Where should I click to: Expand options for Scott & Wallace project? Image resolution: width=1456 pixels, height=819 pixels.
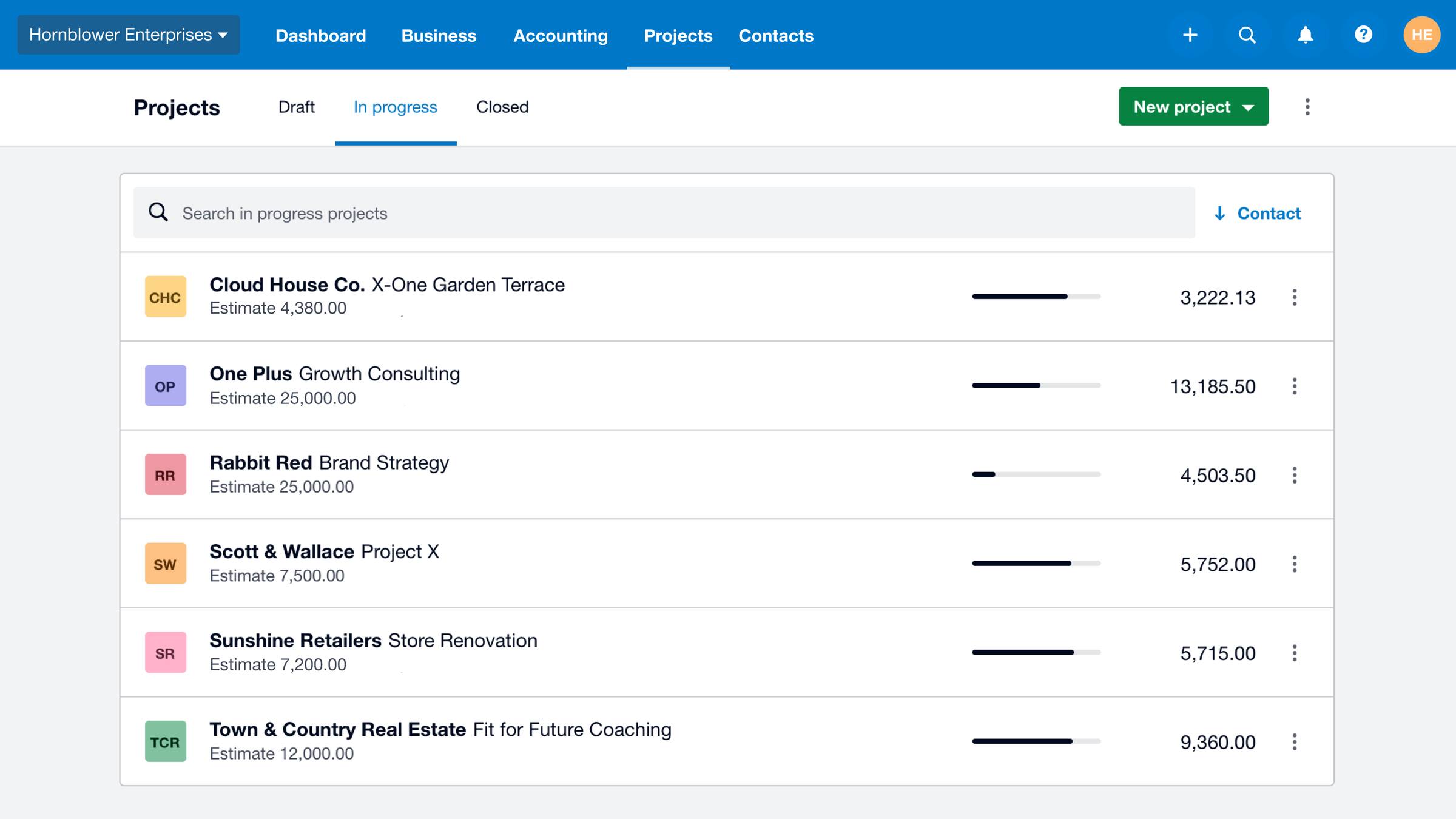click(1295, 564)
